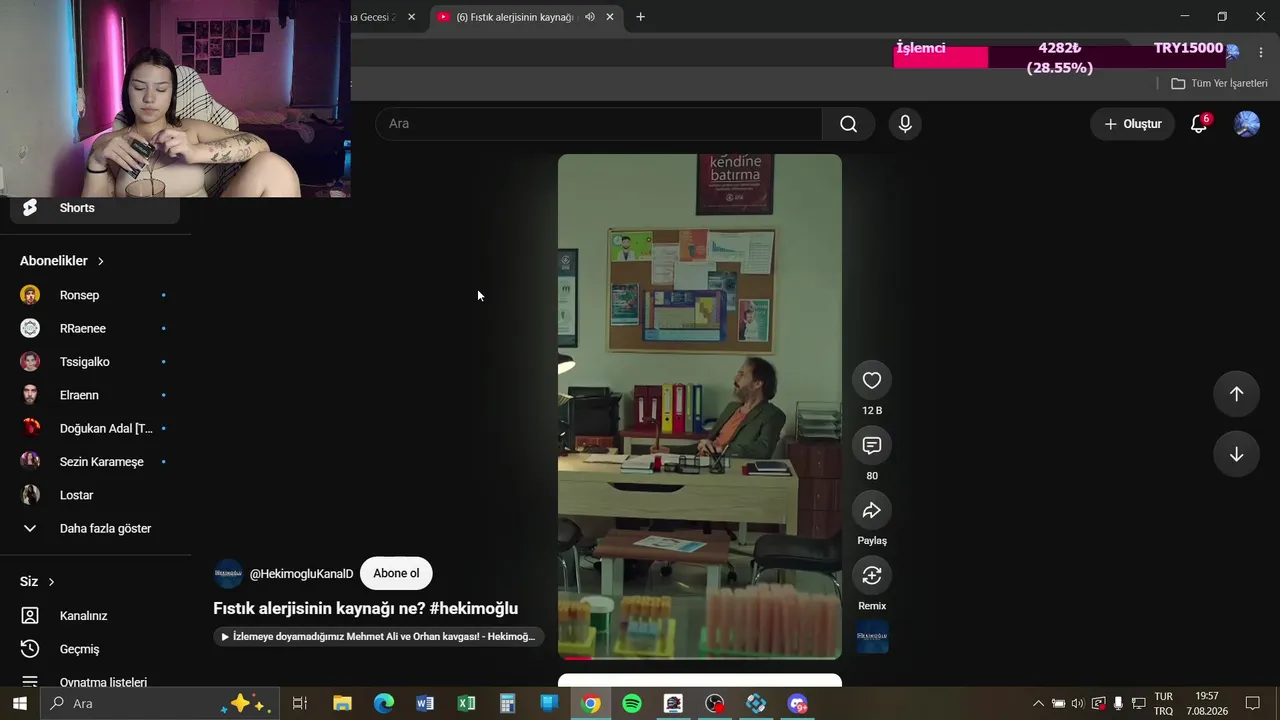Open Spotify from taskbar
The width and height of the screenshot is (1280, 720).
(x=632, y=704)
